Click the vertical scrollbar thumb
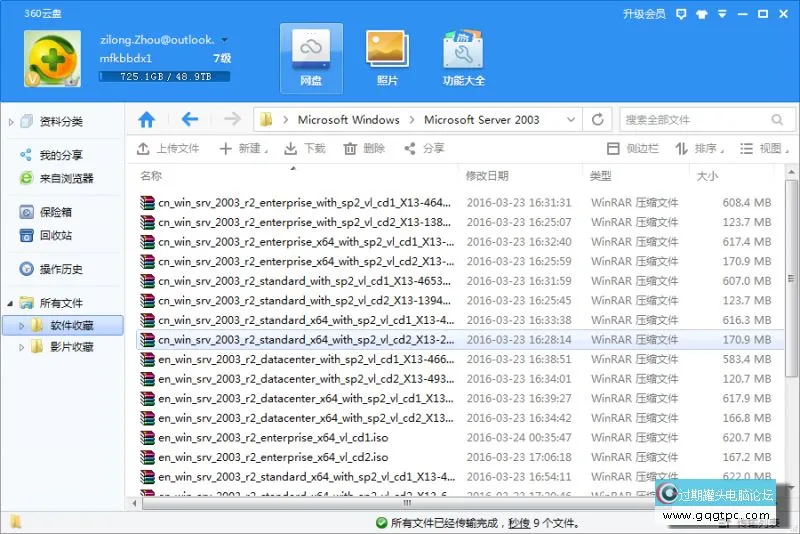The height and width of the screenshot is (534, 800). coord(791,278)
